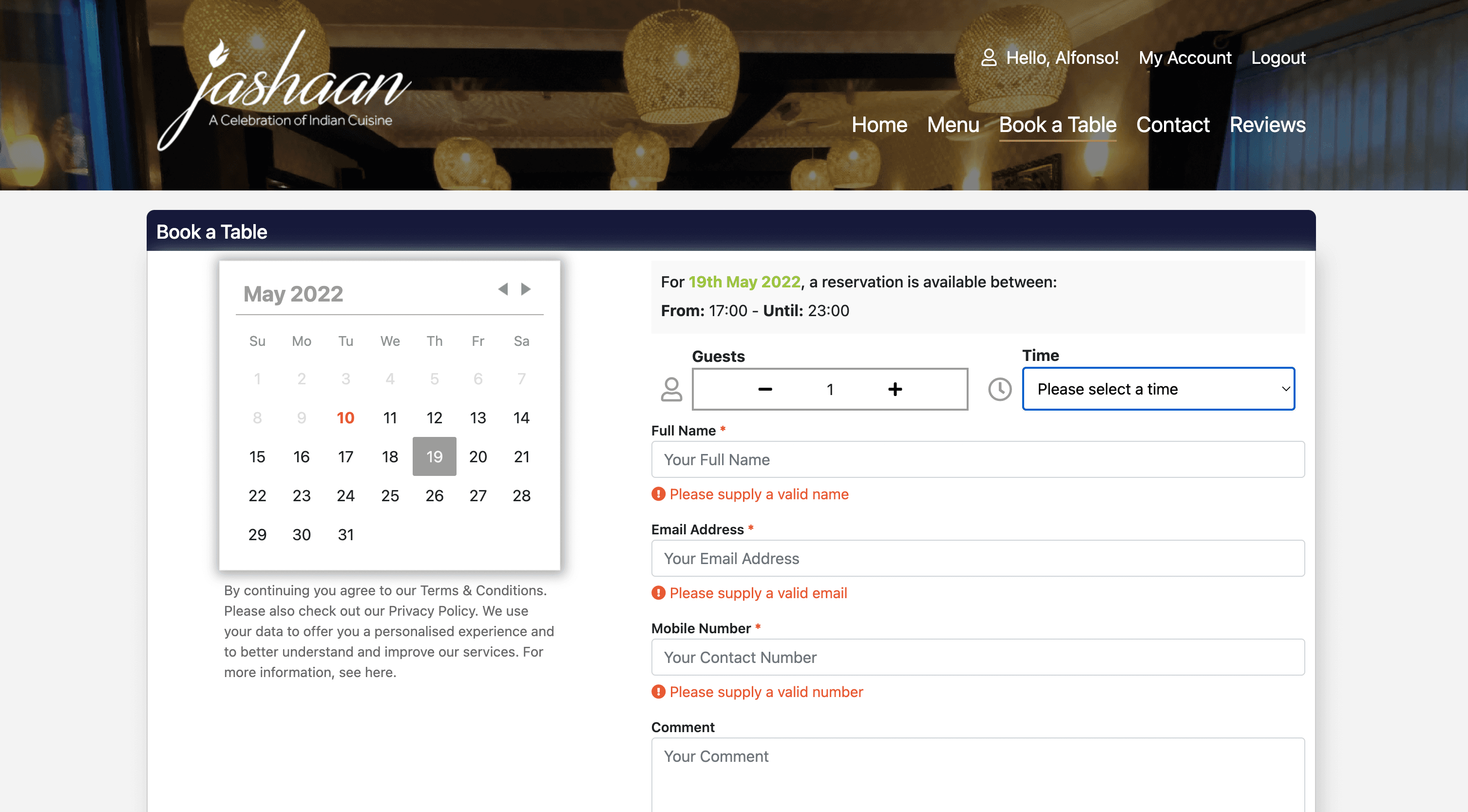This screenshot has height=812, width=1468.
Task: Click inside the Your Comment box
Action: 978,775
